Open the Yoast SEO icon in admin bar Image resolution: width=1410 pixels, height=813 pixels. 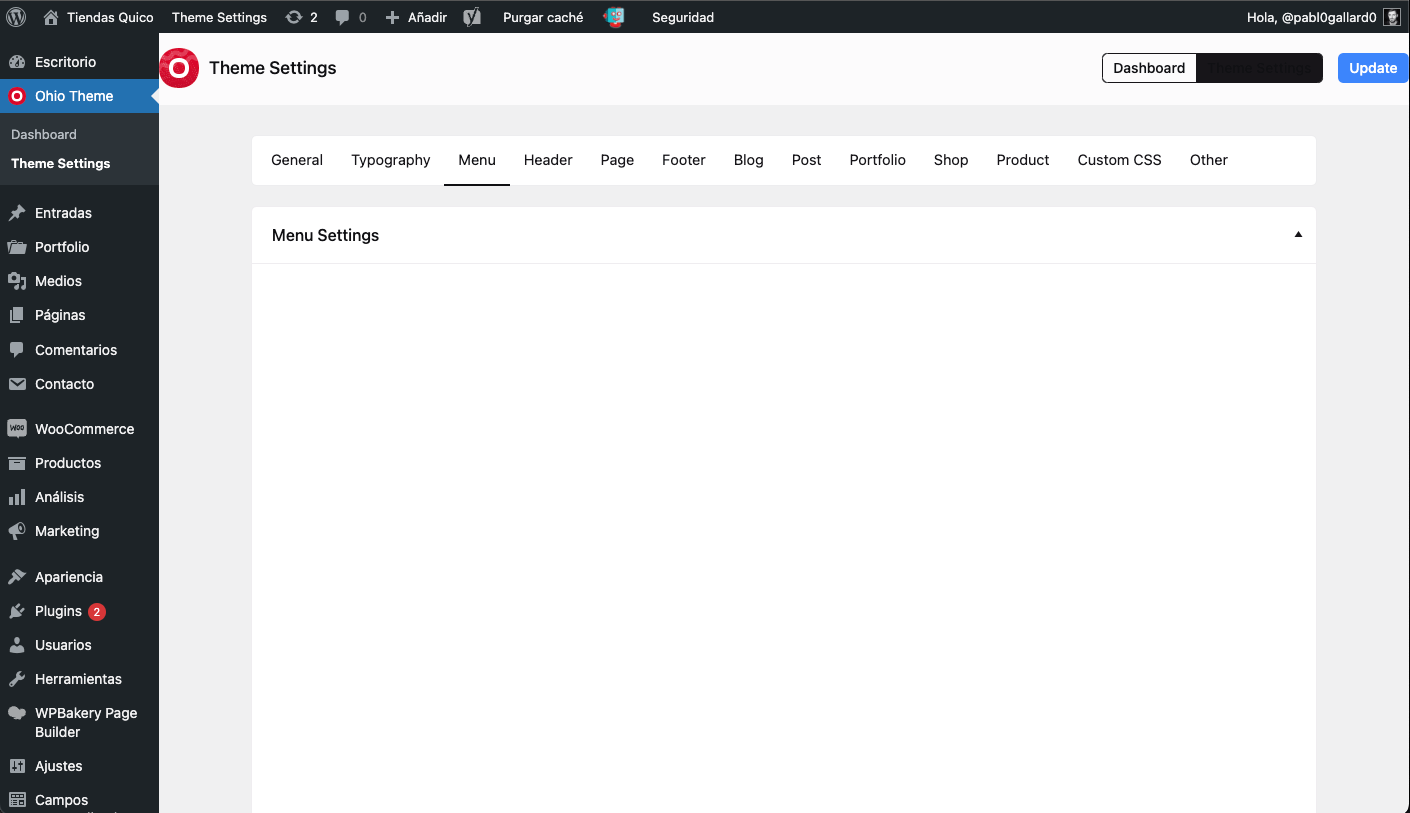tap(473, 17)
